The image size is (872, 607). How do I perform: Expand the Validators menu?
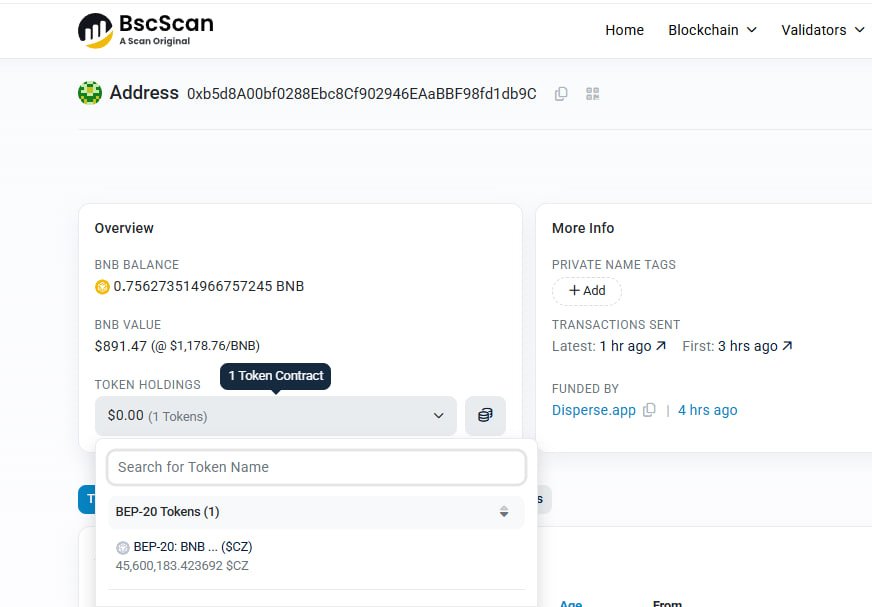(822, 30)
